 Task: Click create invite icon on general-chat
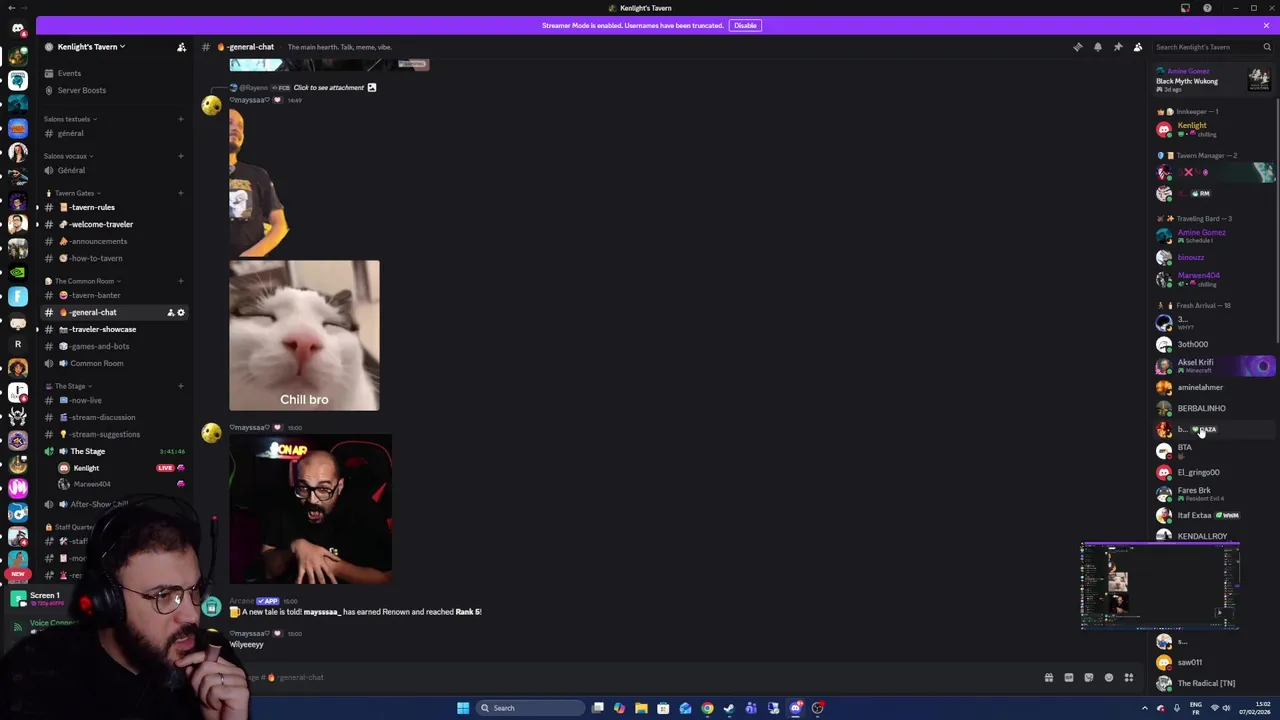pyautogui.click(x=170, y=313)
